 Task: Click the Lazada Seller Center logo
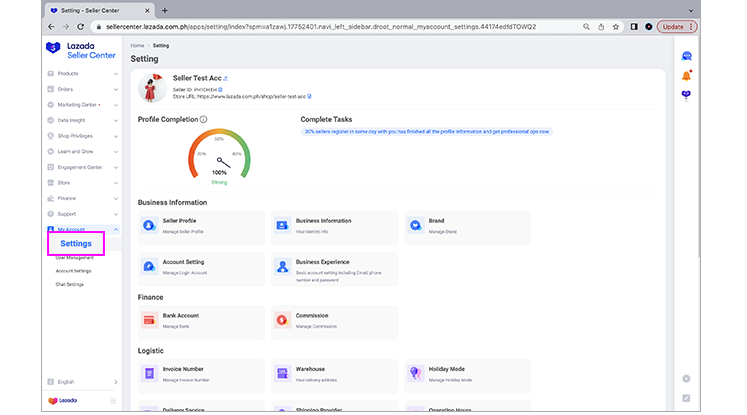coord(81,51)
